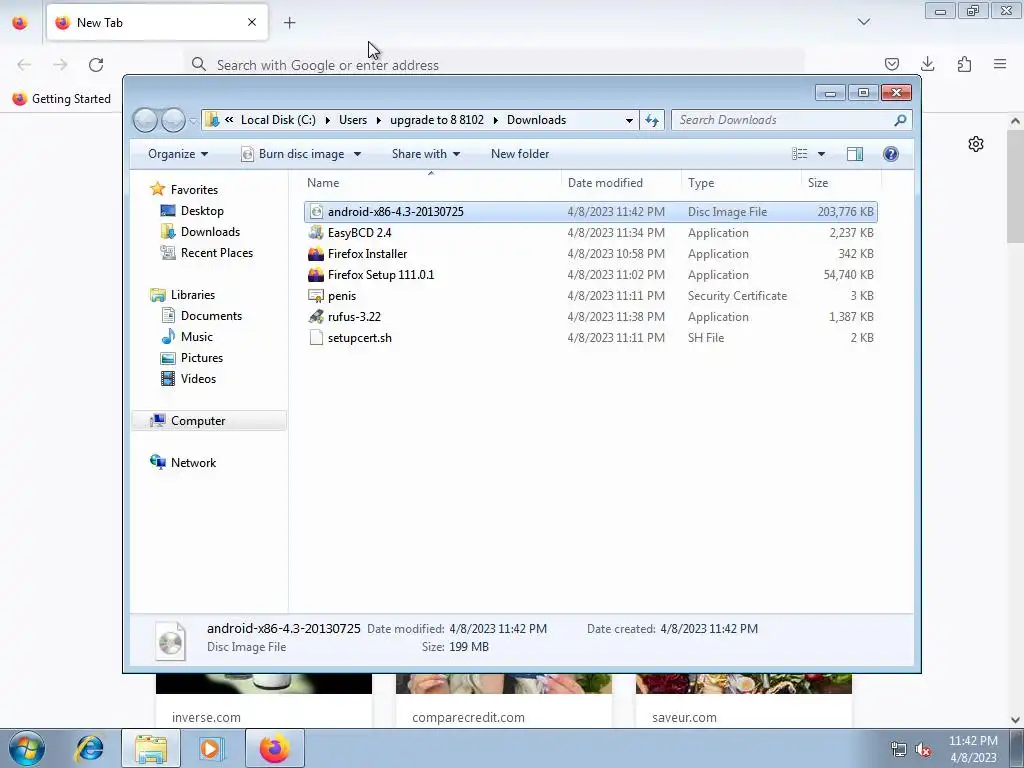Refresh the Downloads folder address bar
Screen dimensions: 1024x768
pyautogui.click(x=652, y=120)
